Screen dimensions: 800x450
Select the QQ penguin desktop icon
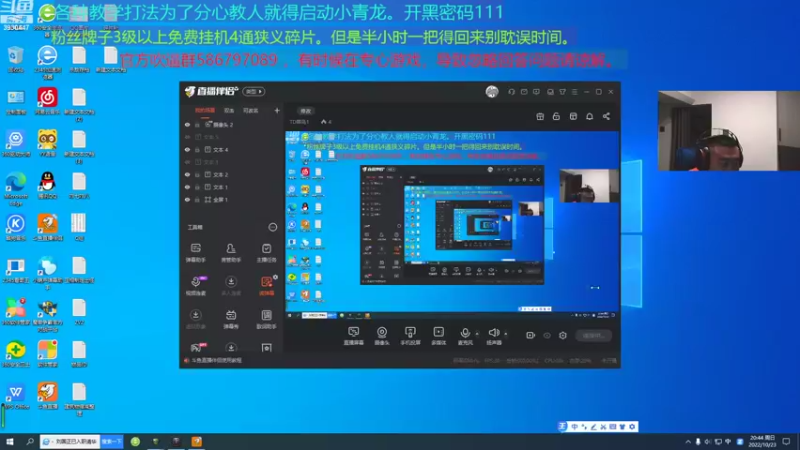47,185
